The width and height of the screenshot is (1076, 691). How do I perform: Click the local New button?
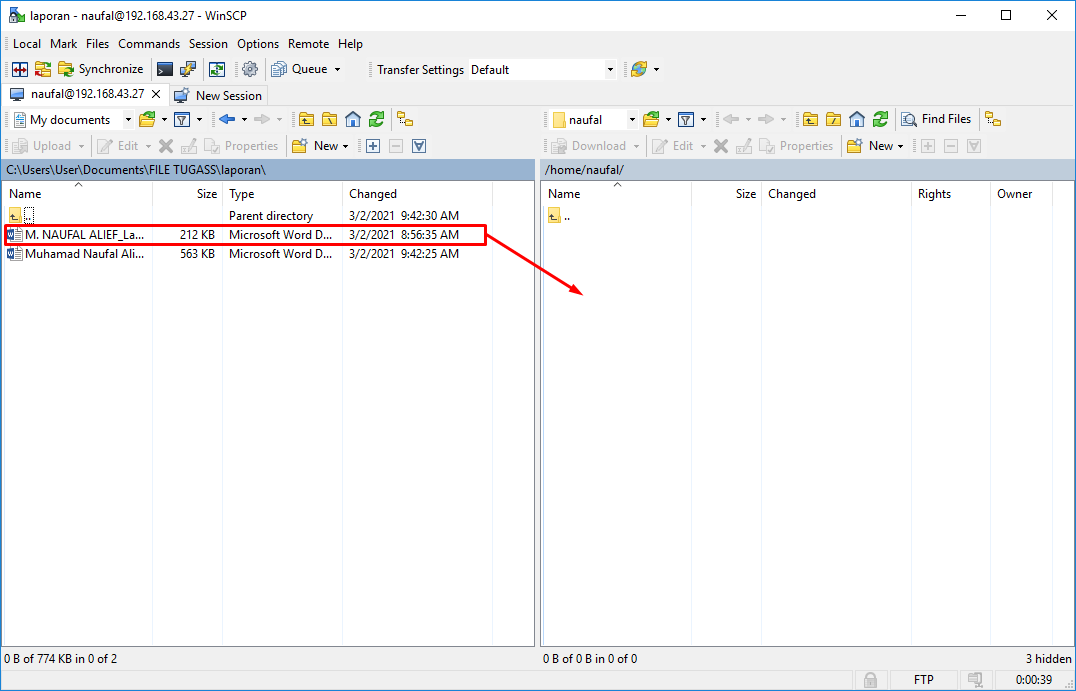(320, 145)
